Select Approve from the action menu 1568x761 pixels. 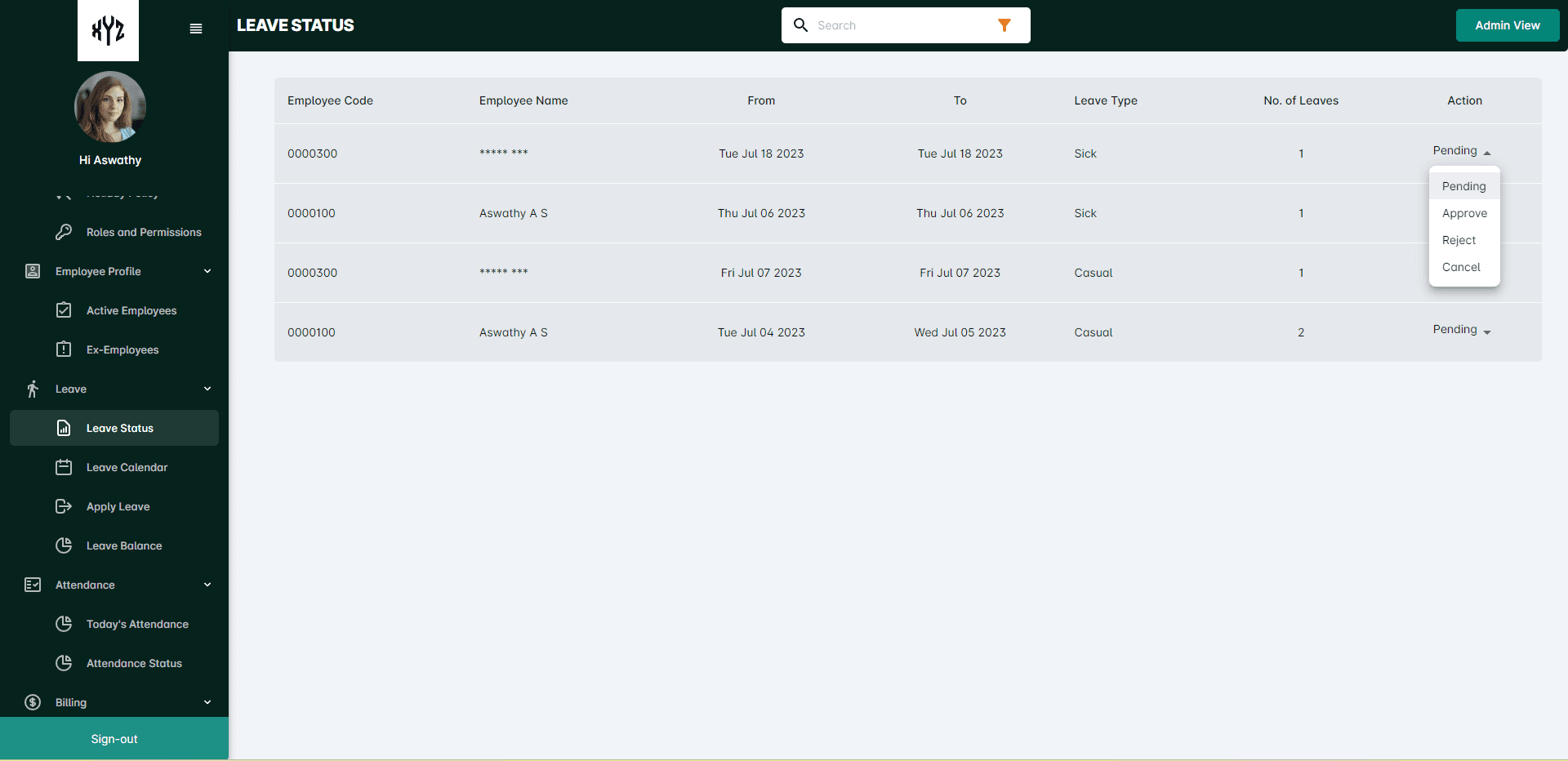click(1464, 213)
